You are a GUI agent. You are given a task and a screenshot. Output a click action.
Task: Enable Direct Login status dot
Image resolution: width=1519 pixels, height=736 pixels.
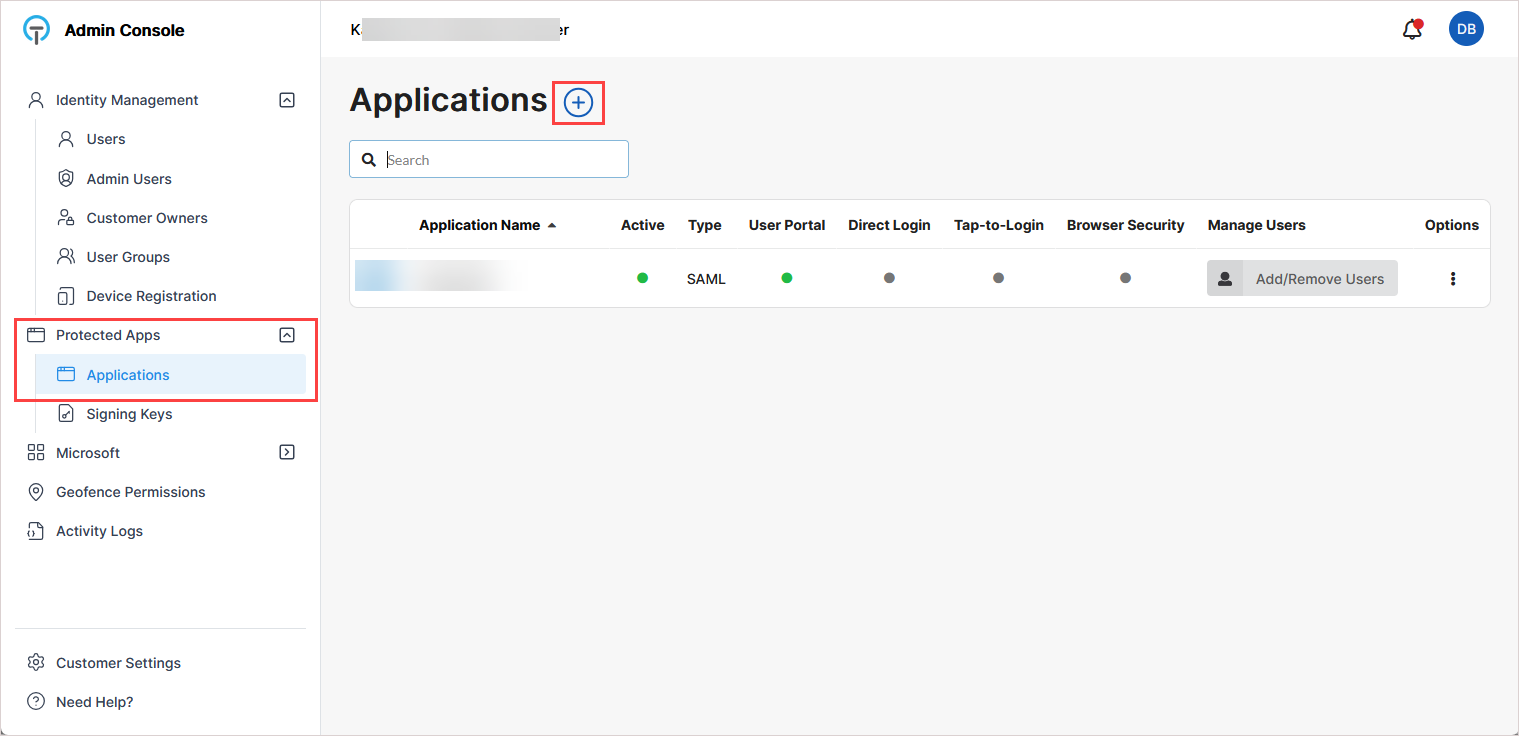(889, 278)
